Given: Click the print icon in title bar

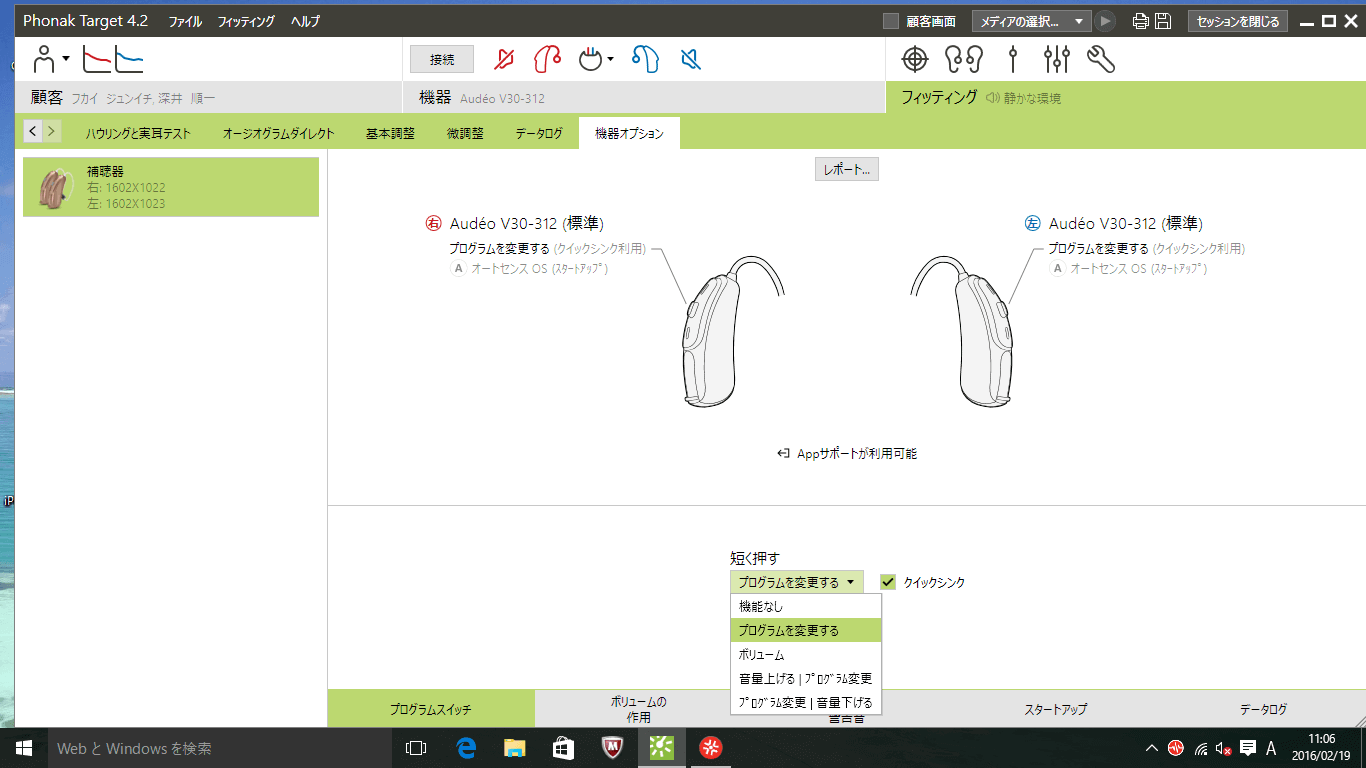Looking at the screenshot, I should 1141,21.
